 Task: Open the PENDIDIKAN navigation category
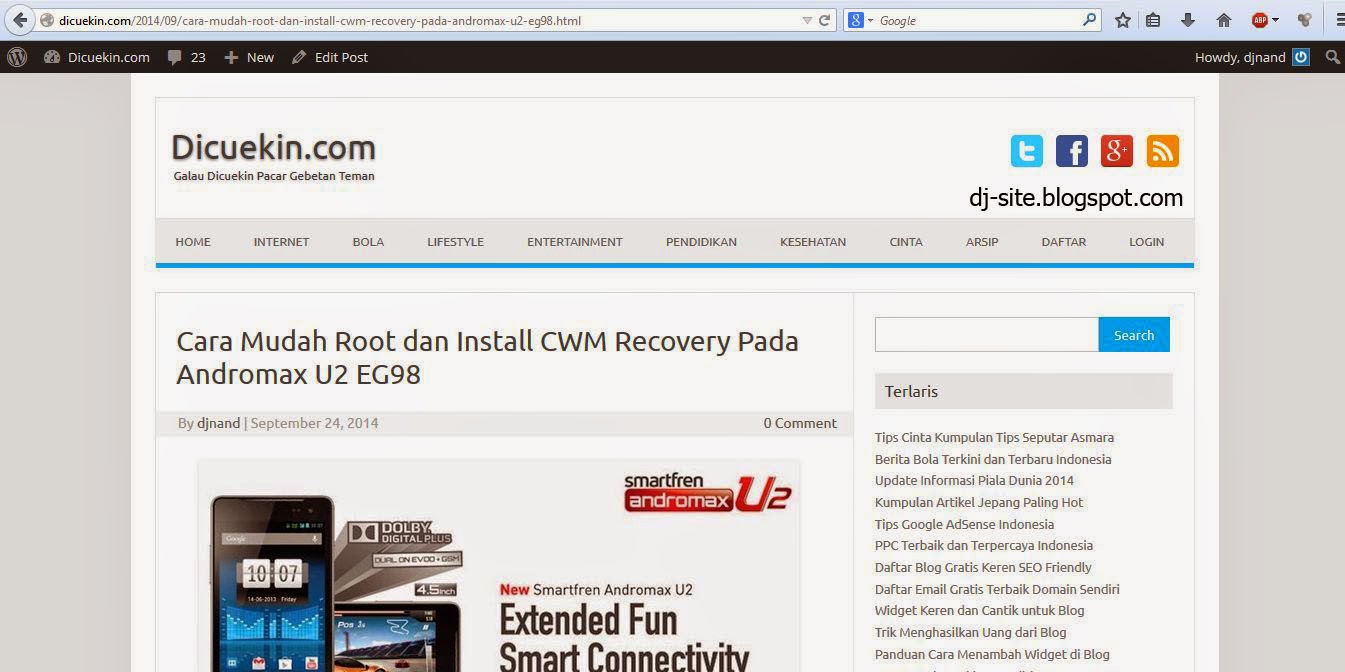pos(701,242)
